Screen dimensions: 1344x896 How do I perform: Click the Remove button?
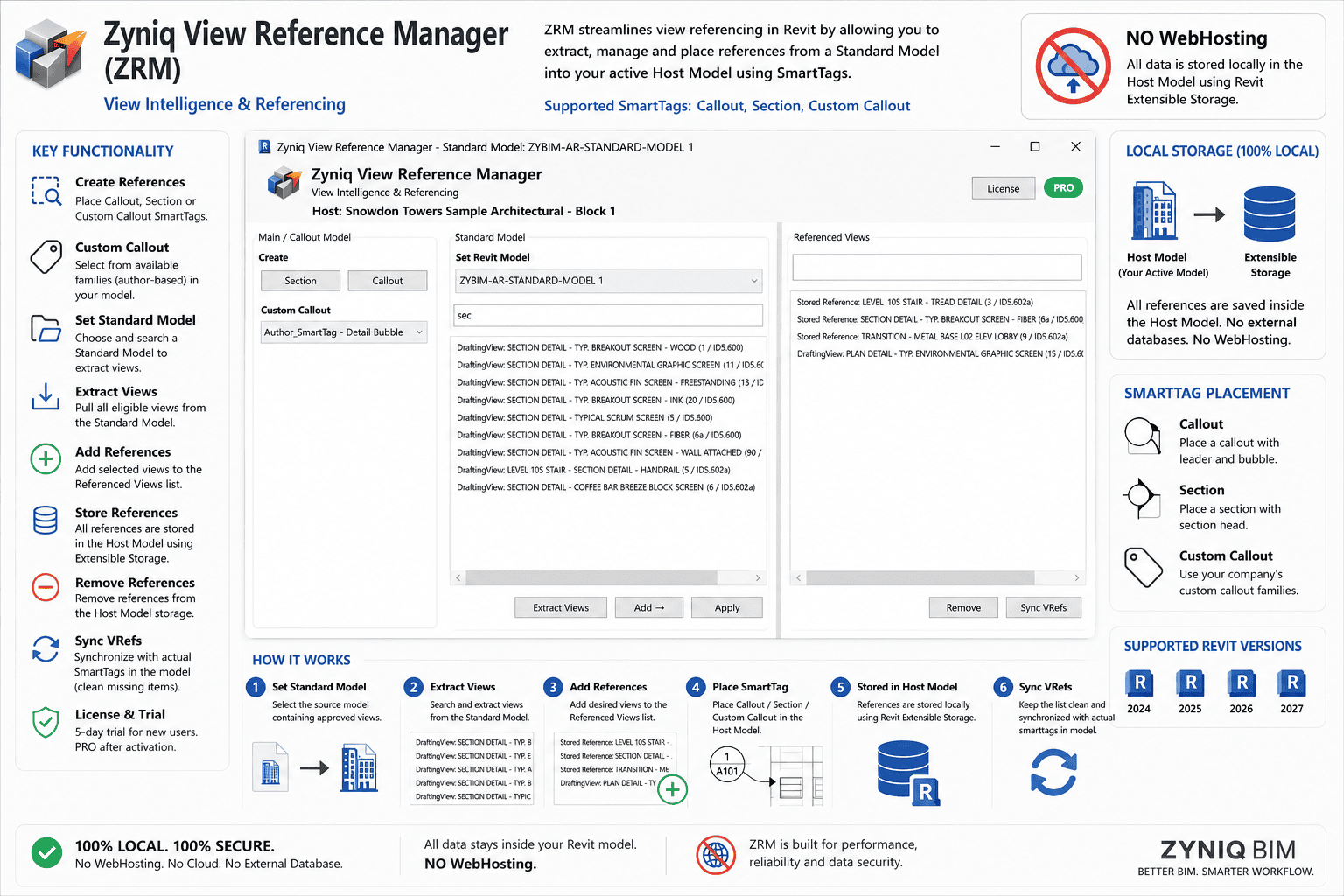coord(963,607)
